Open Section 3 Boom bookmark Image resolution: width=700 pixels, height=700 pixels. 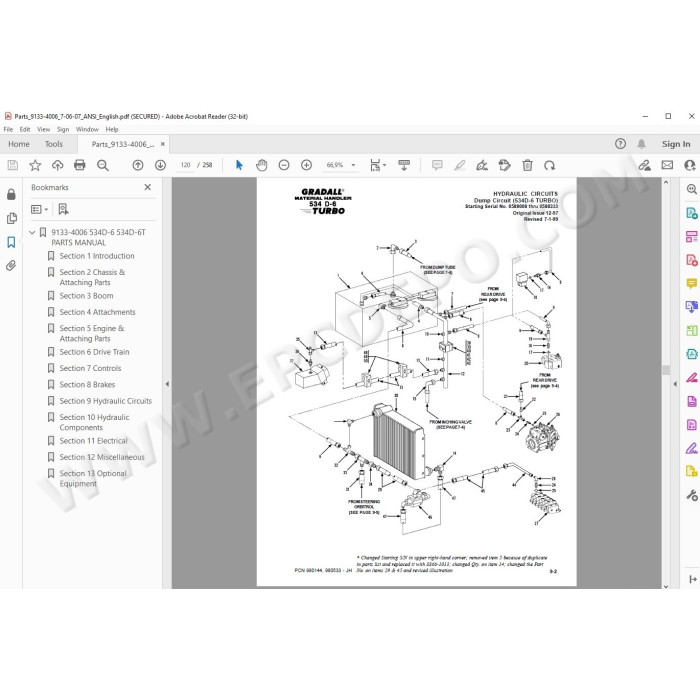86,296
